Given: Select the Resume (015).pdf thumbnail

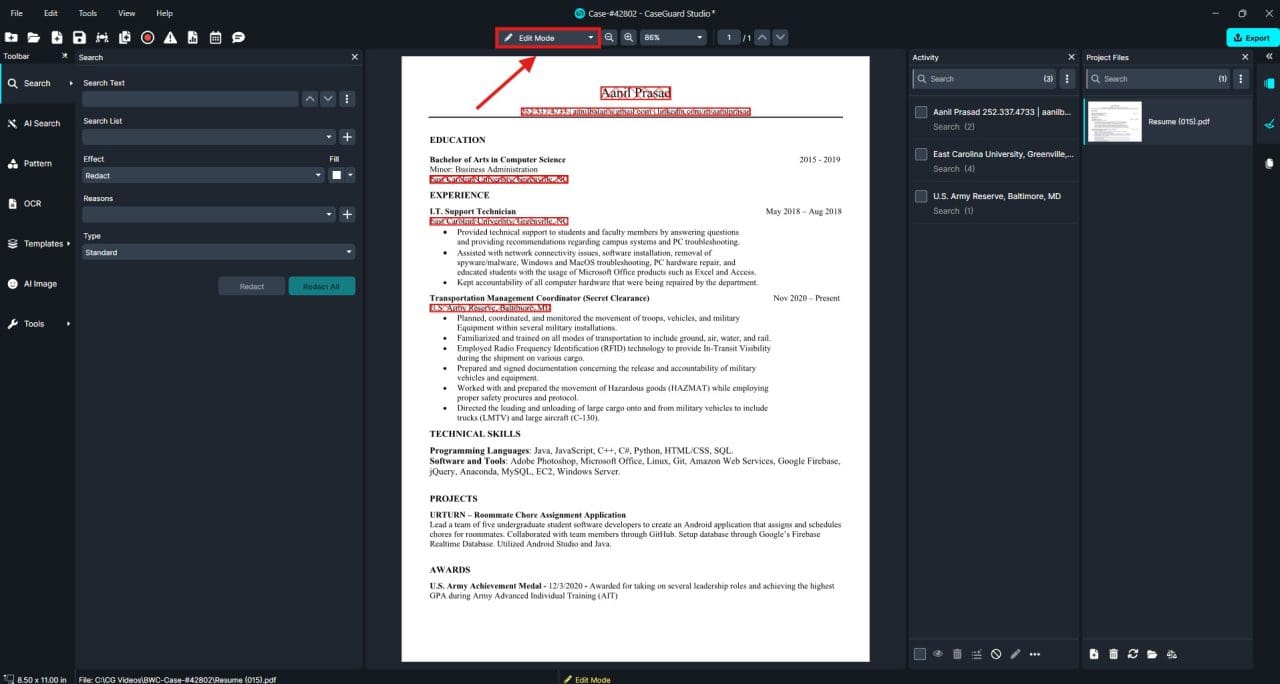Looking at the screenshot, I should (1114, 121).
